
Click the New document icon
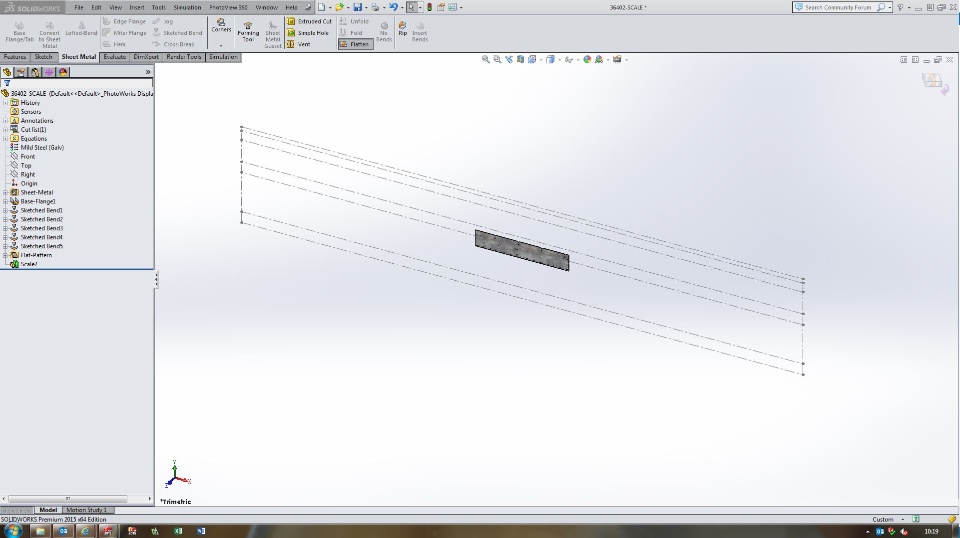[321, 7]
